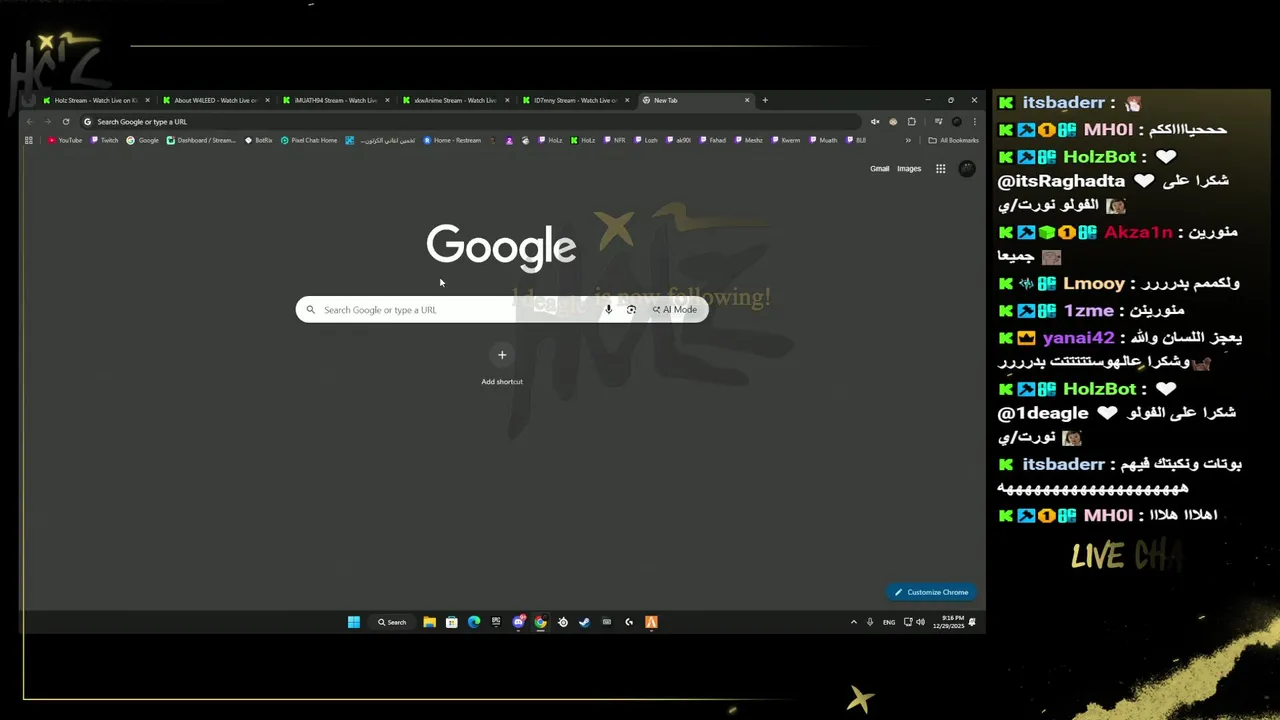
Task: Open the Kwerm bookmark
Action: point(786,140)
